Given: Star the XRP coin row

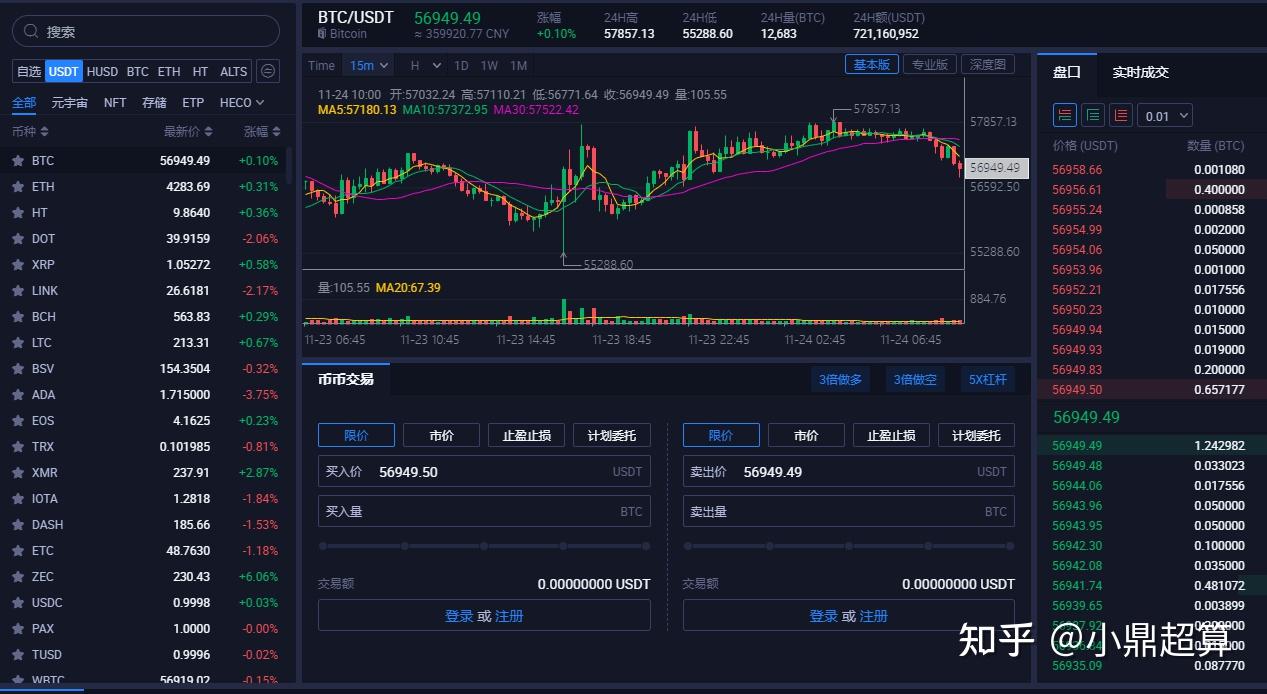Looking at the screenshot, I should tap(17, 264).
